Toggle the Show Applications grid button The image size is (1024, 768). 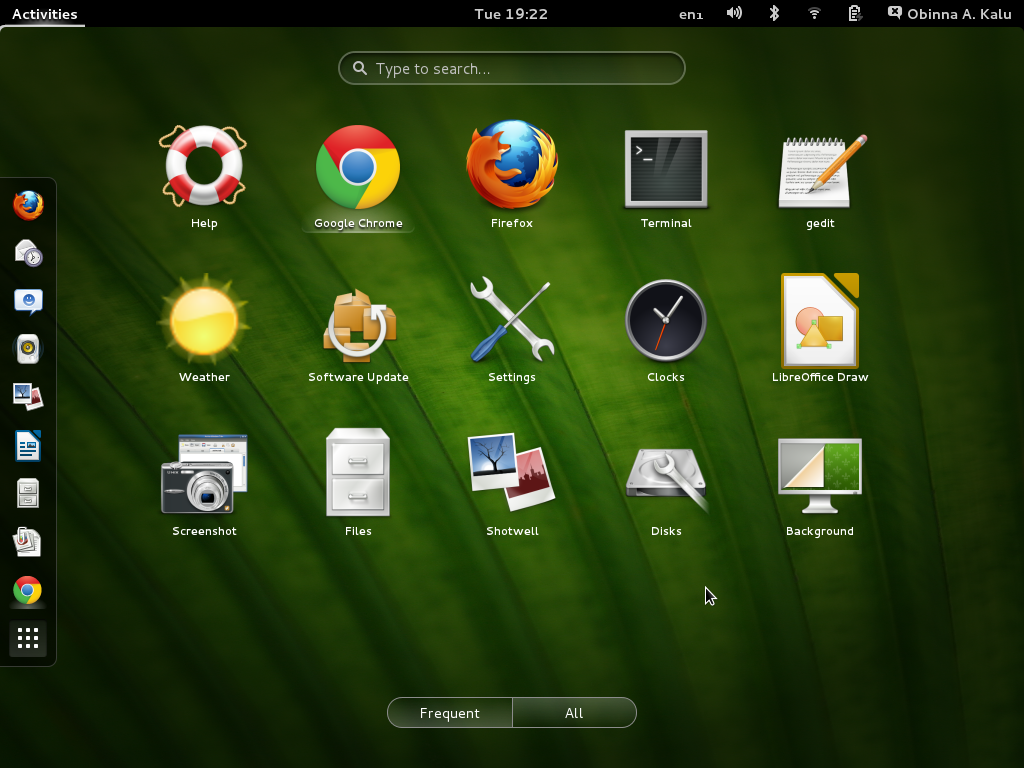(x=28, y=639)
